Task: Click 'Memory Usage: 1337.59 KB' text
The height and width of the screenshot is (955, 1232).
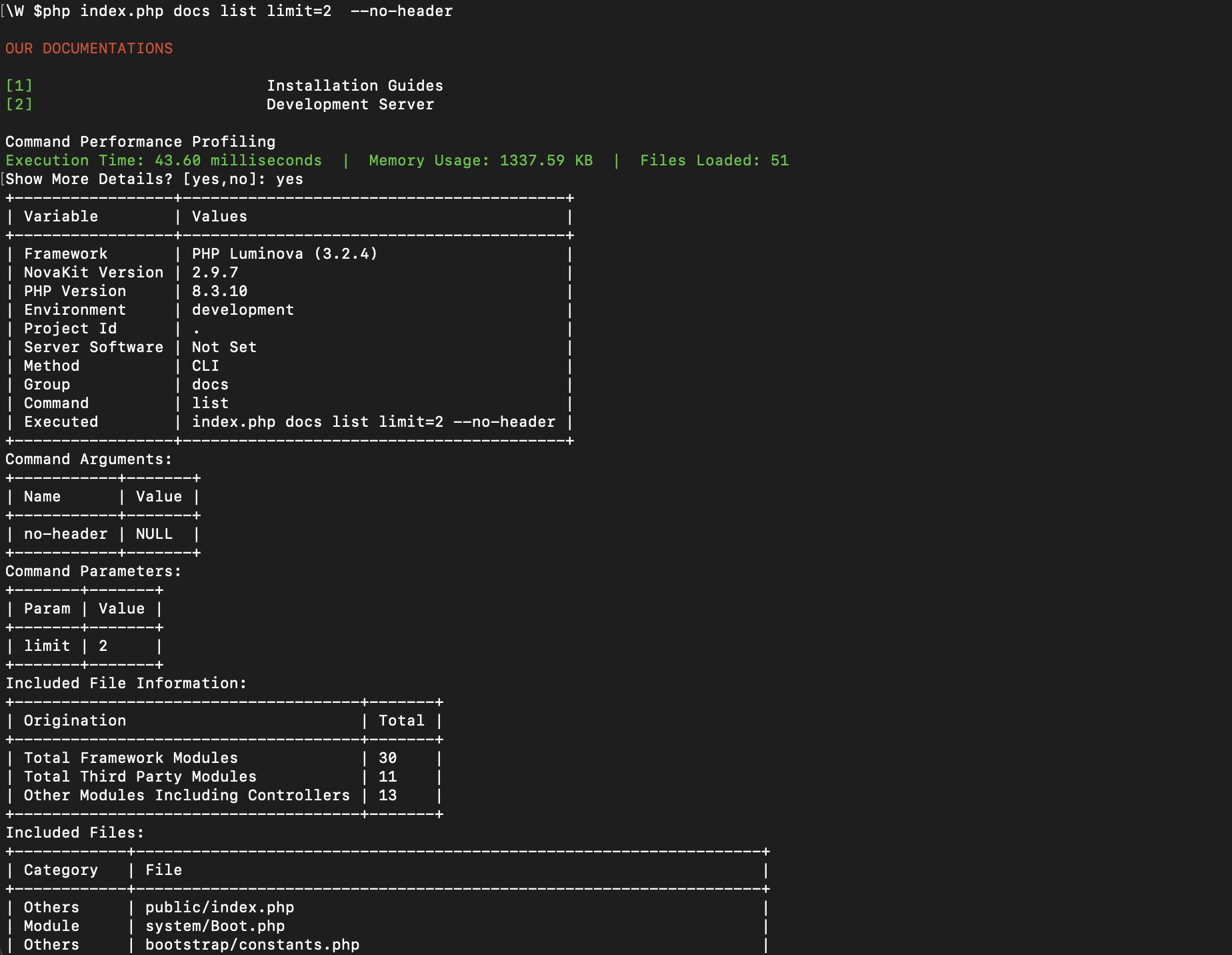Action: click(x=481, y=161)
